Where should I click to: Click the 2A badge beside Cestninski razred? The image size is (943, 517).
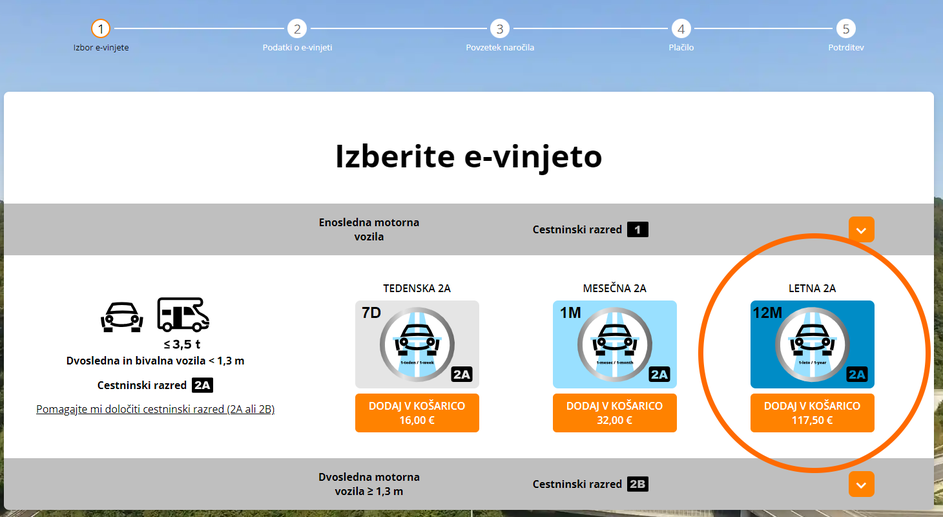point(203,385)
